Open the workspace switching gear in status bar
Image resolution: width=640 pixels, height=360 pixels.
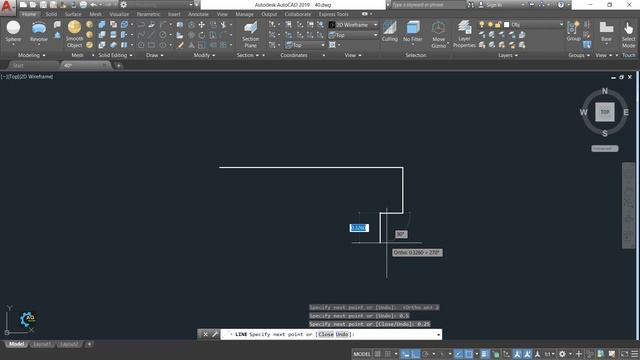coord(562,354)
